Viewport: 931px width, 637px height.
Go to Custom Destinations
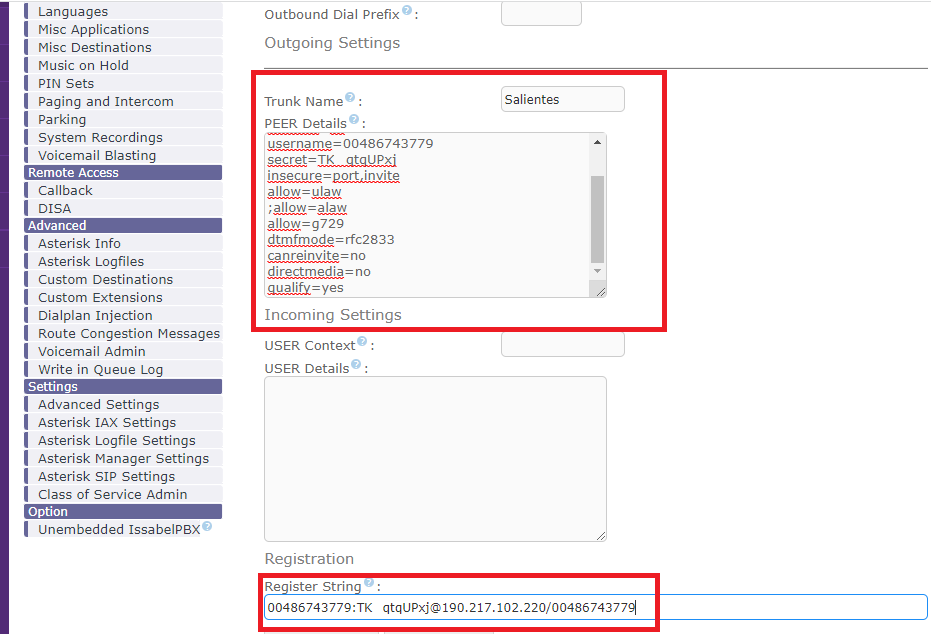point(124,279)
